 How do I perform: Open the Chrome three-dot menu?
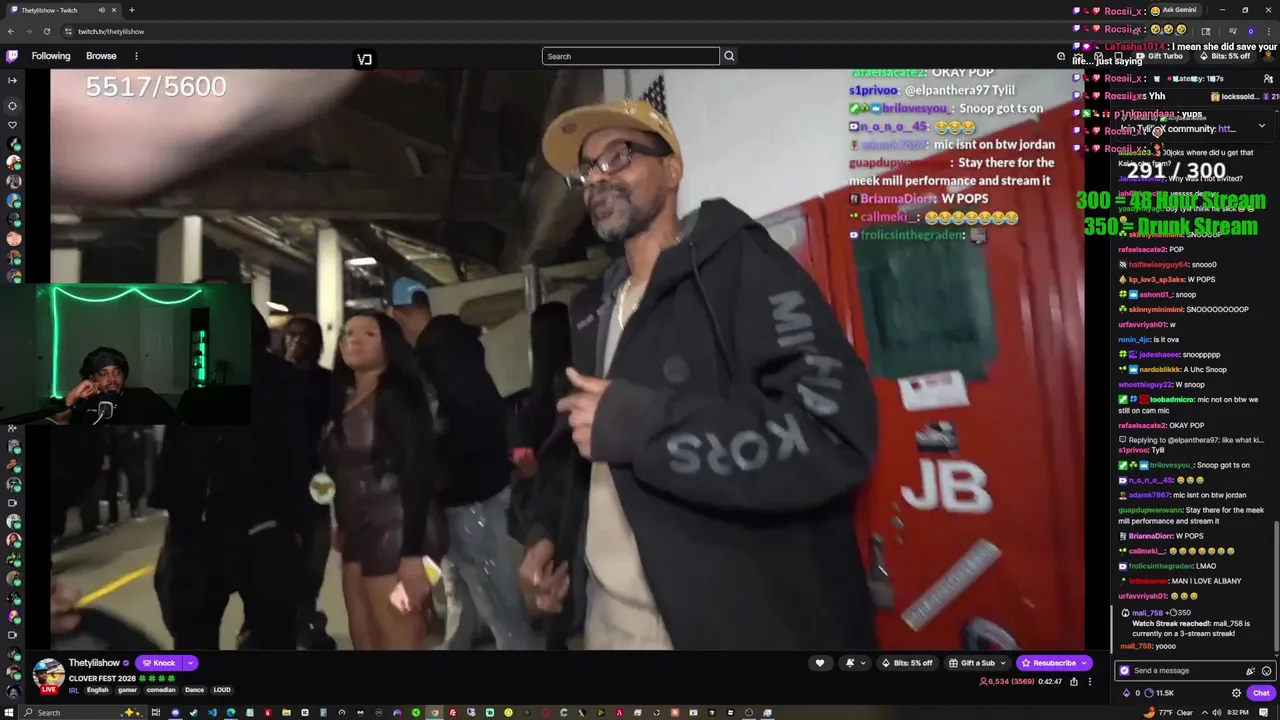[x=1268, y=31]
